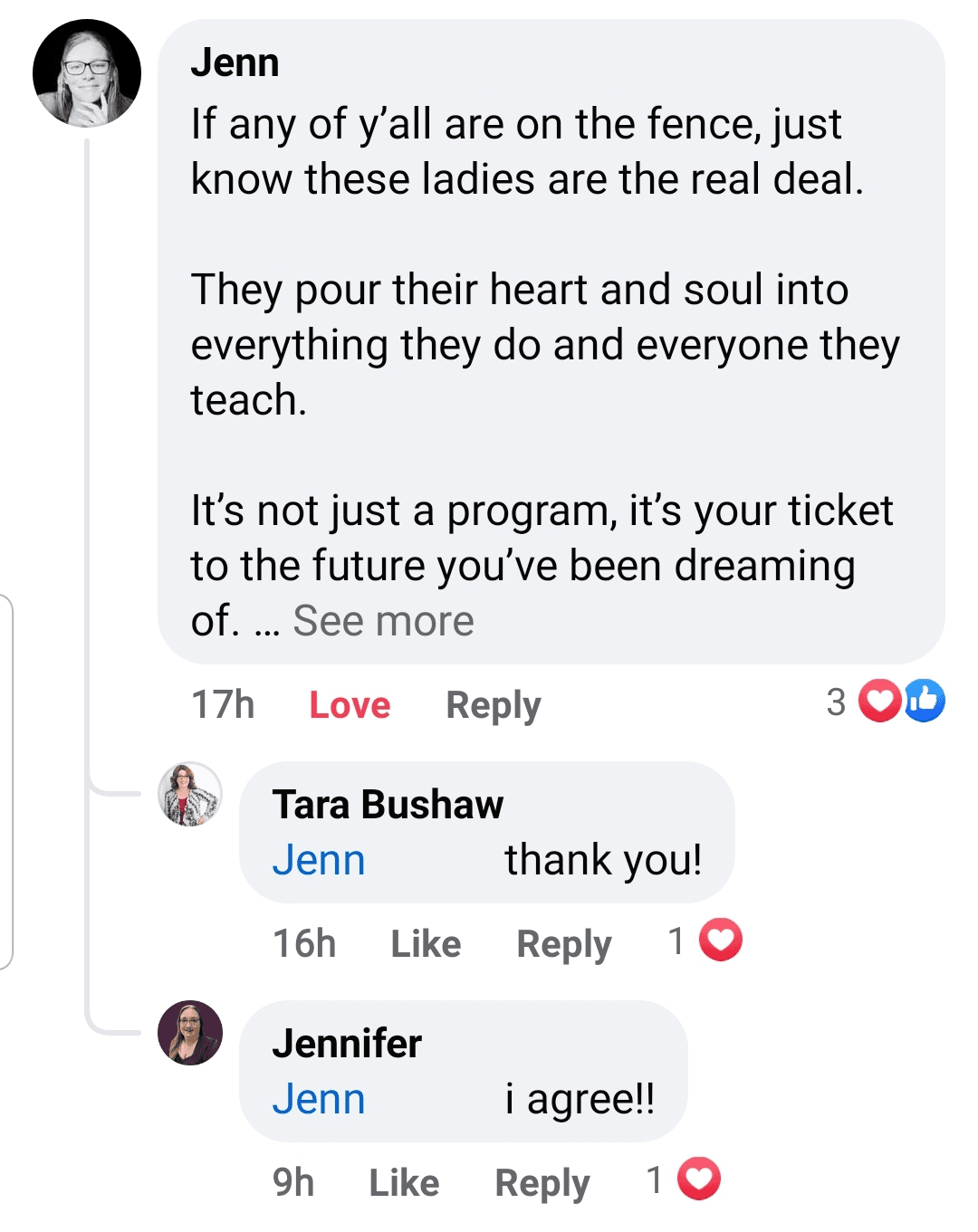
Task: View thumbs-up reaction on Jenn's comment
Action: 925,701
